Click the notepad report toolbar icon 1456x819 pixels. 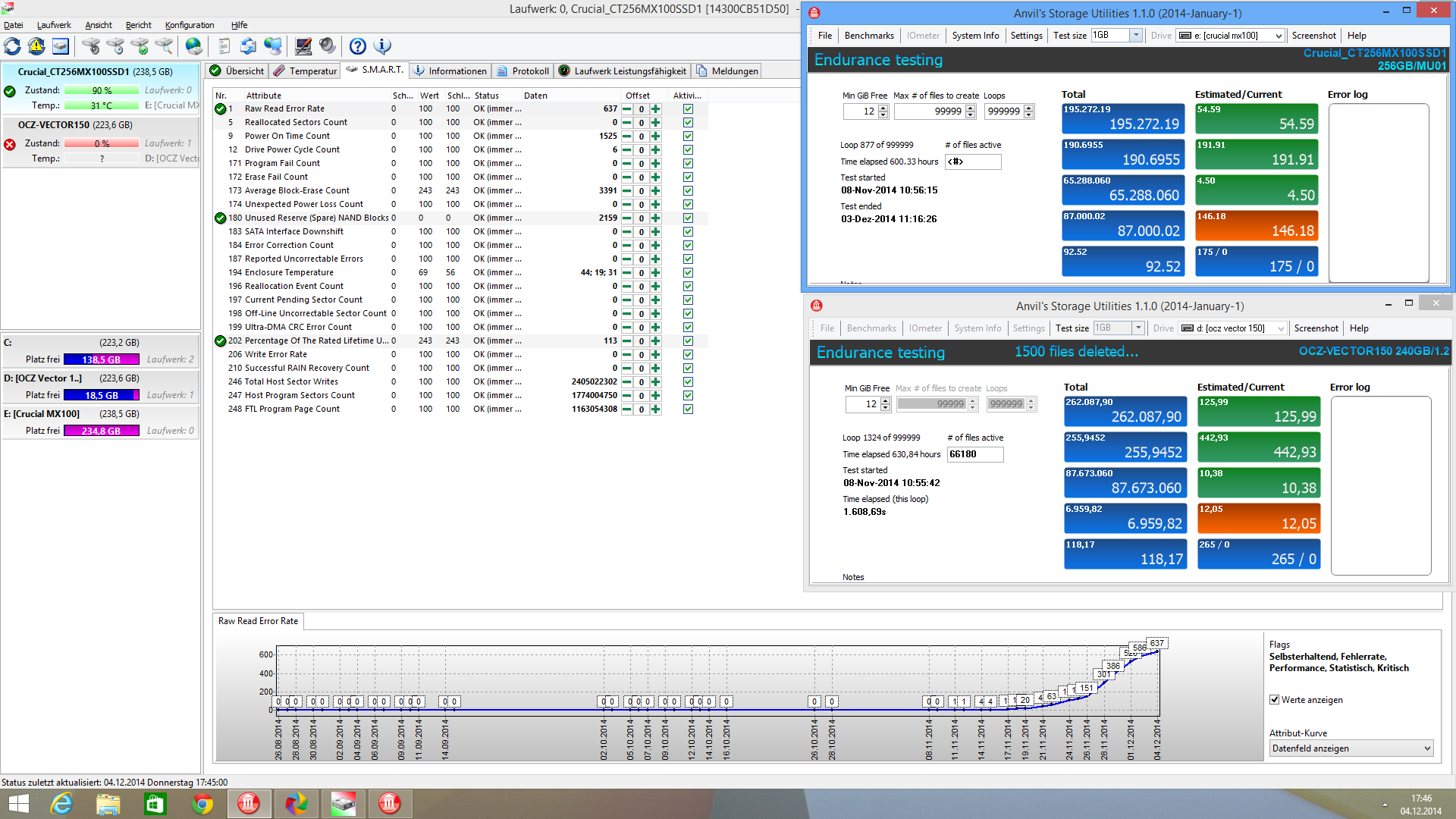[x=224, y=46]
